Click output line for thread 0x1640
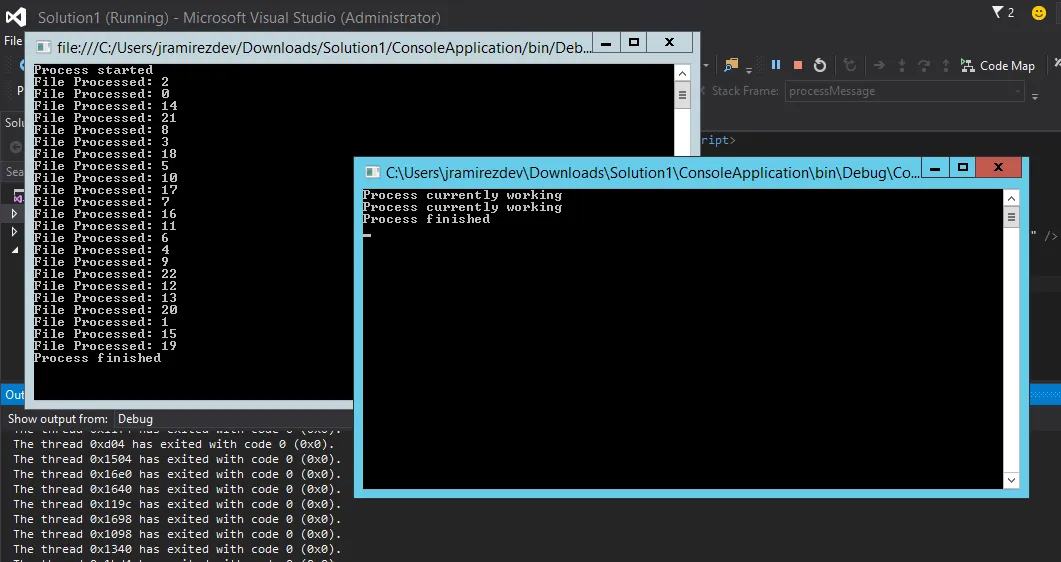This screenshot has width=1061, height=562. click(177, 489)
